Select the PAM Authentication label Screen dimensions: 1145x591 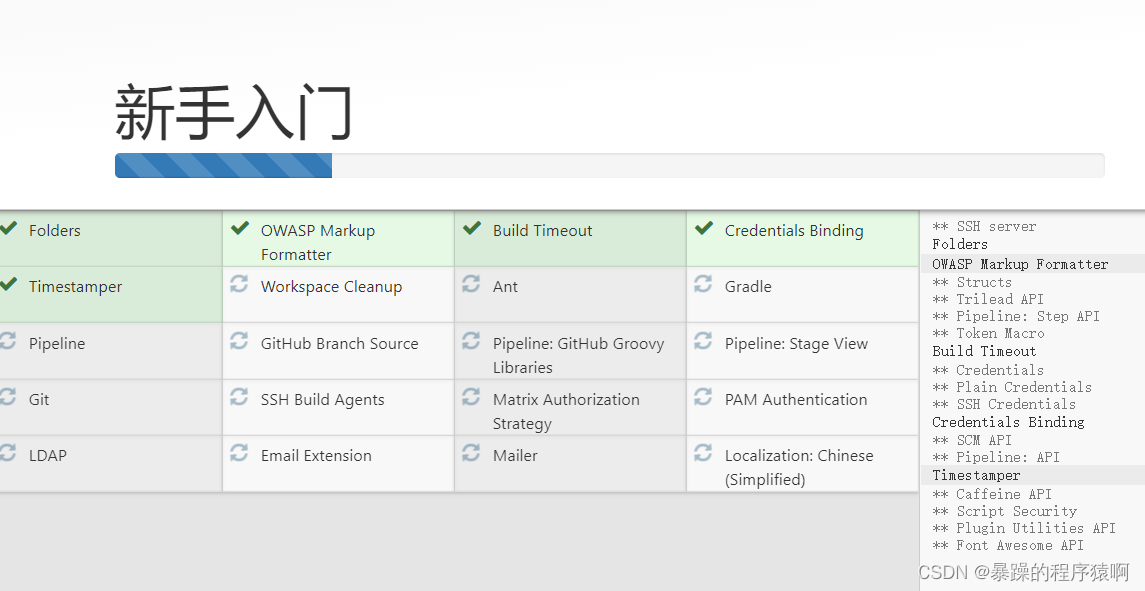point(796,400)
